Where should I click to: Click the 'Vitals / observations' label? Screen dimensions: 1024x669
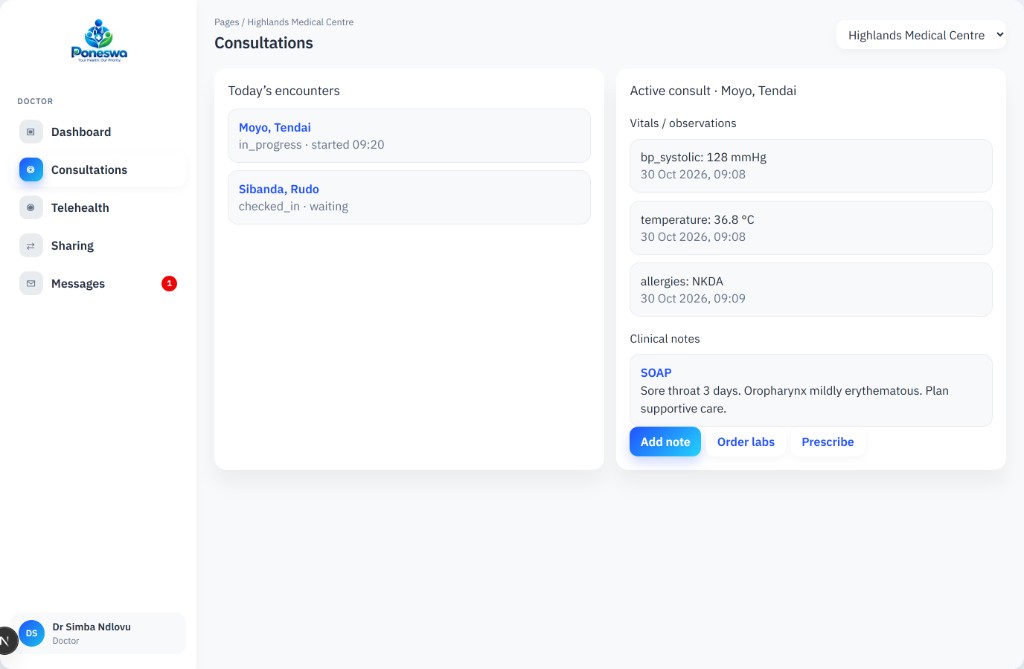click(x=682, y=123)
